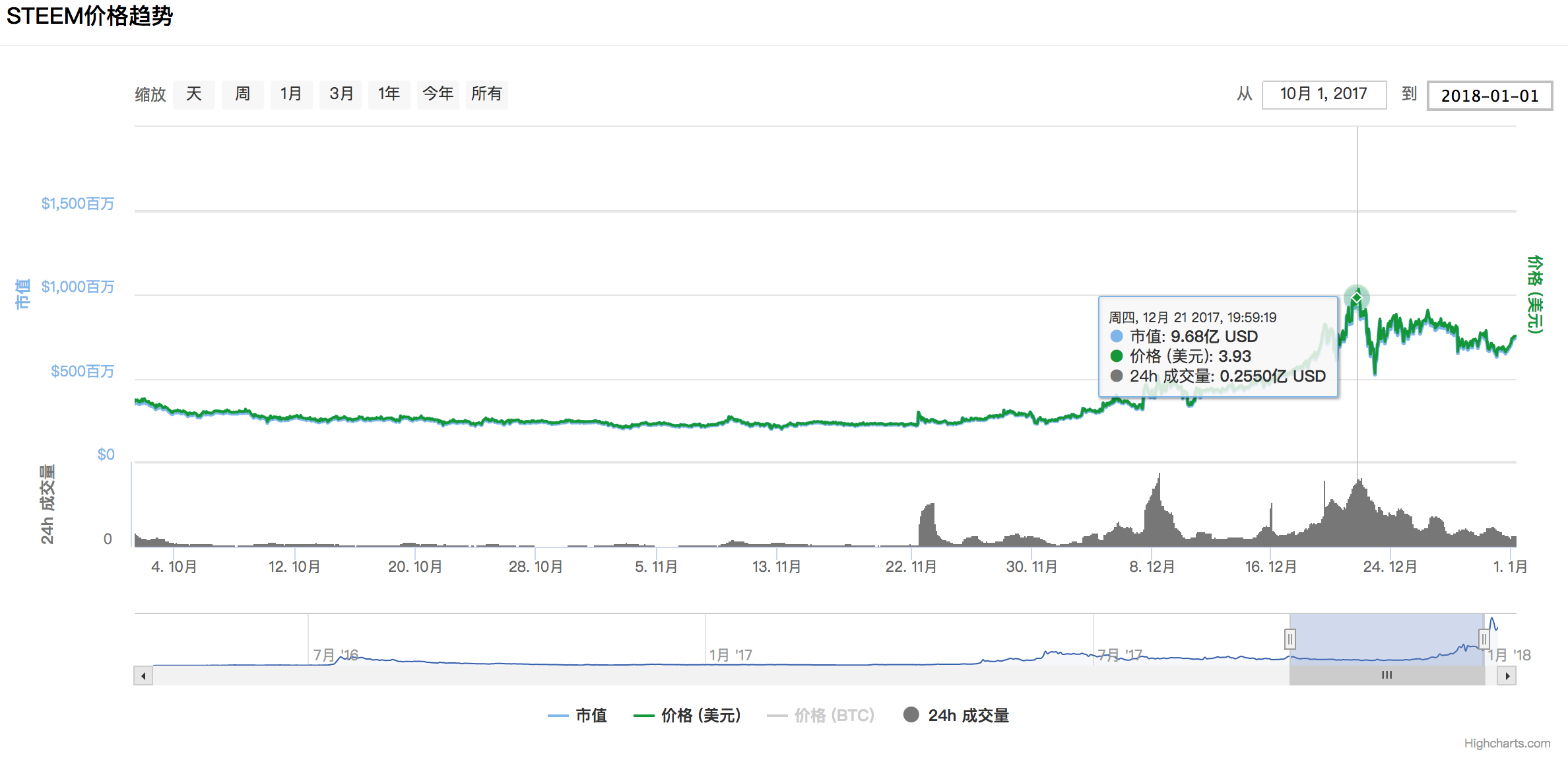Select the 1年 zoom range button

point(389,94)
